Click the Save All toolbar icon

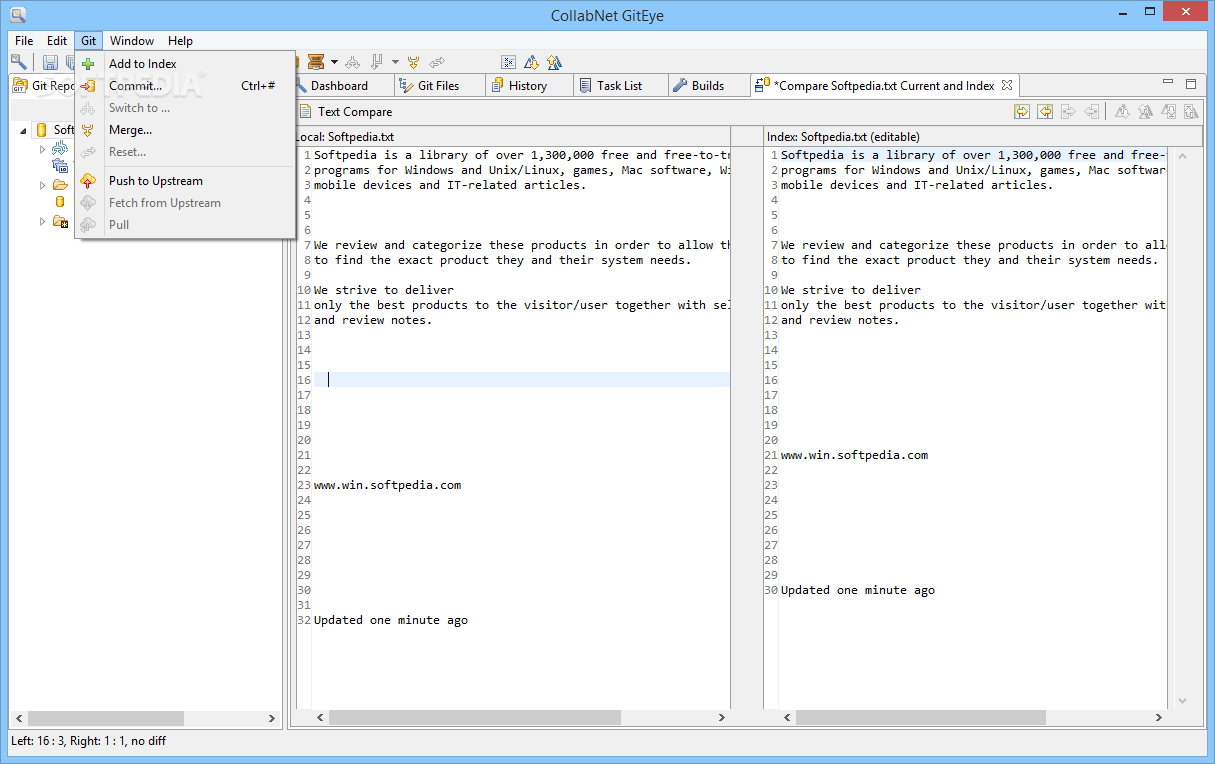click(x=70, y=62)
